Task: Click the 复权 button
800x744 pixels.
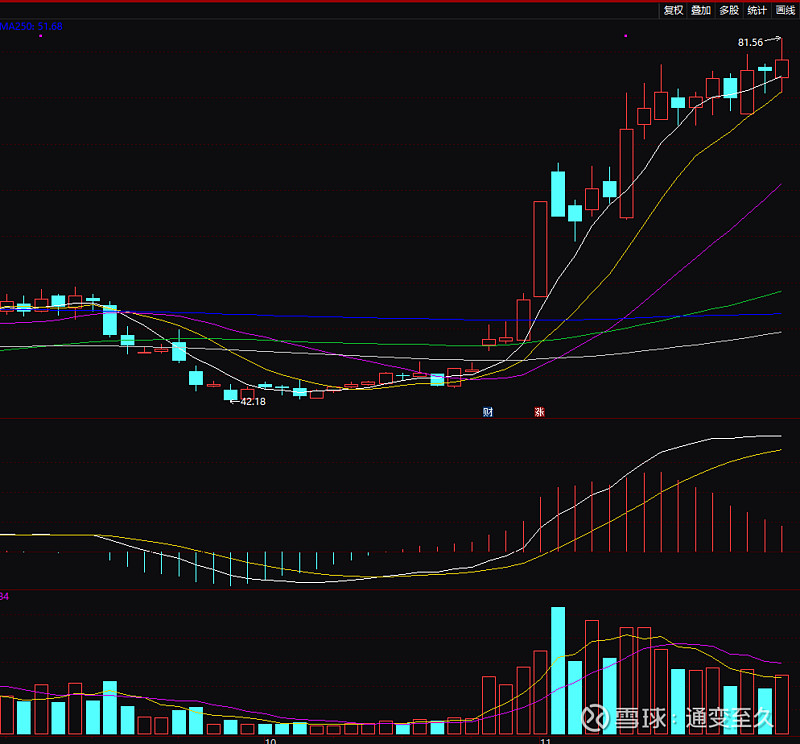Action: coord(673,10)
